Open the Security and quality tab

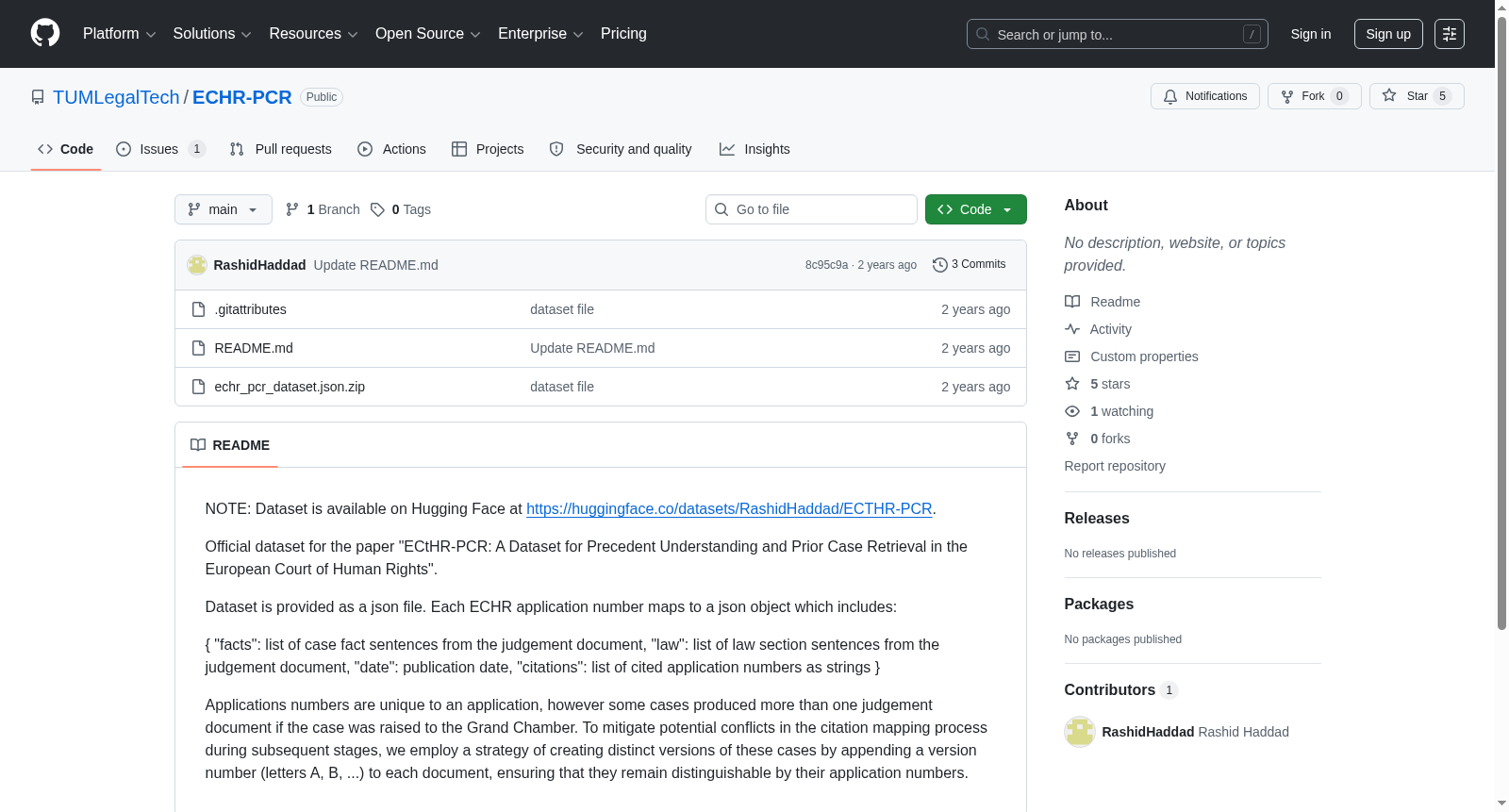click(x=621, y=149)
